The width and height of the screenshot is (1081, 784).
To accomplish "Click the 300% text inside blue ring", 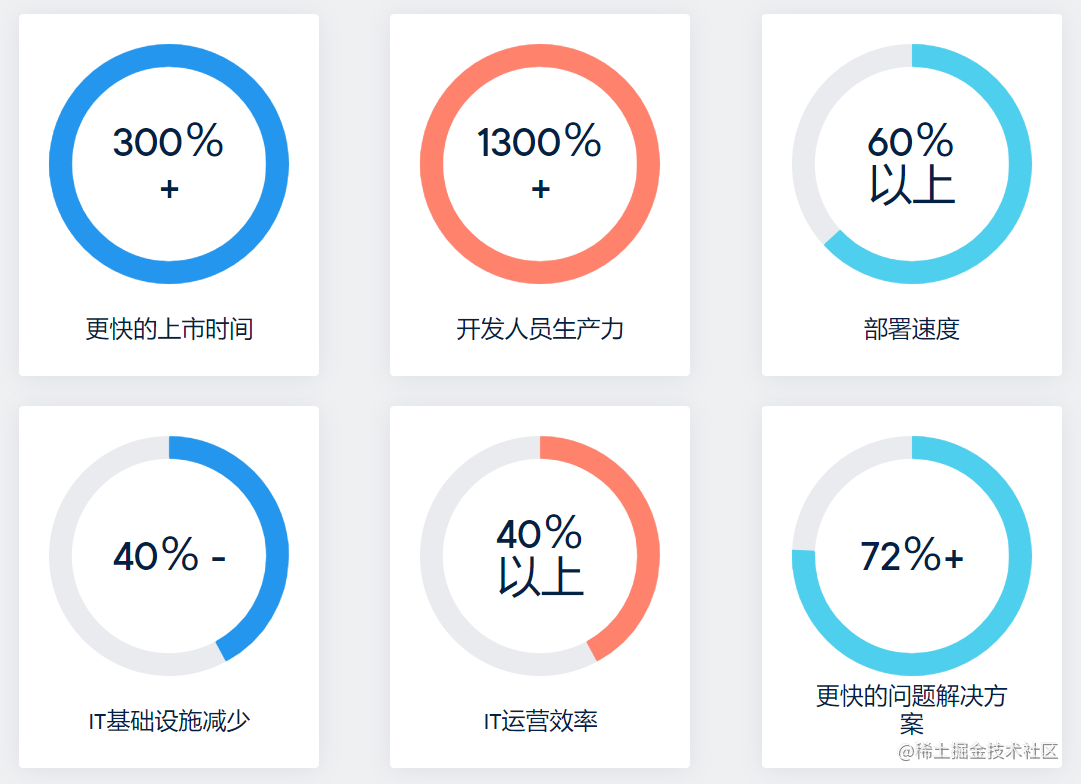I will coord(168,141).
